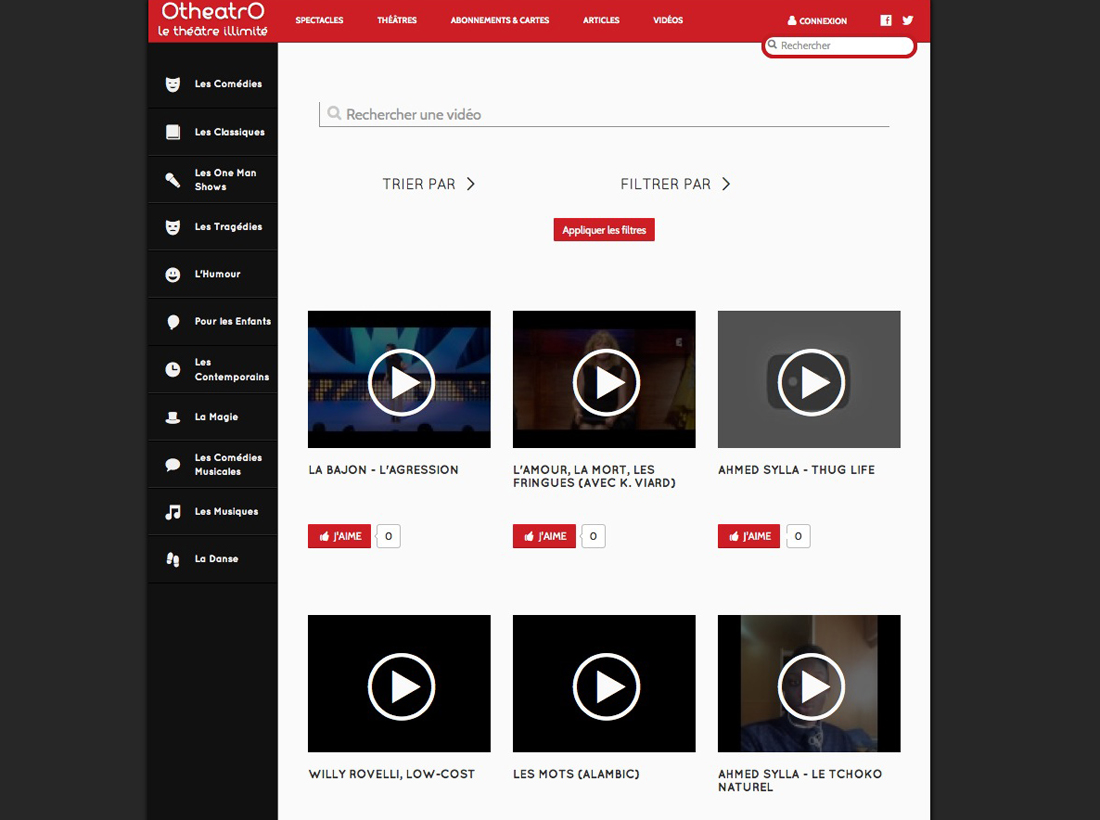This screenshot has width=1100, height=820.
Task: Go to Abonnements & Cartes menu
Action: tap(500, 20)
